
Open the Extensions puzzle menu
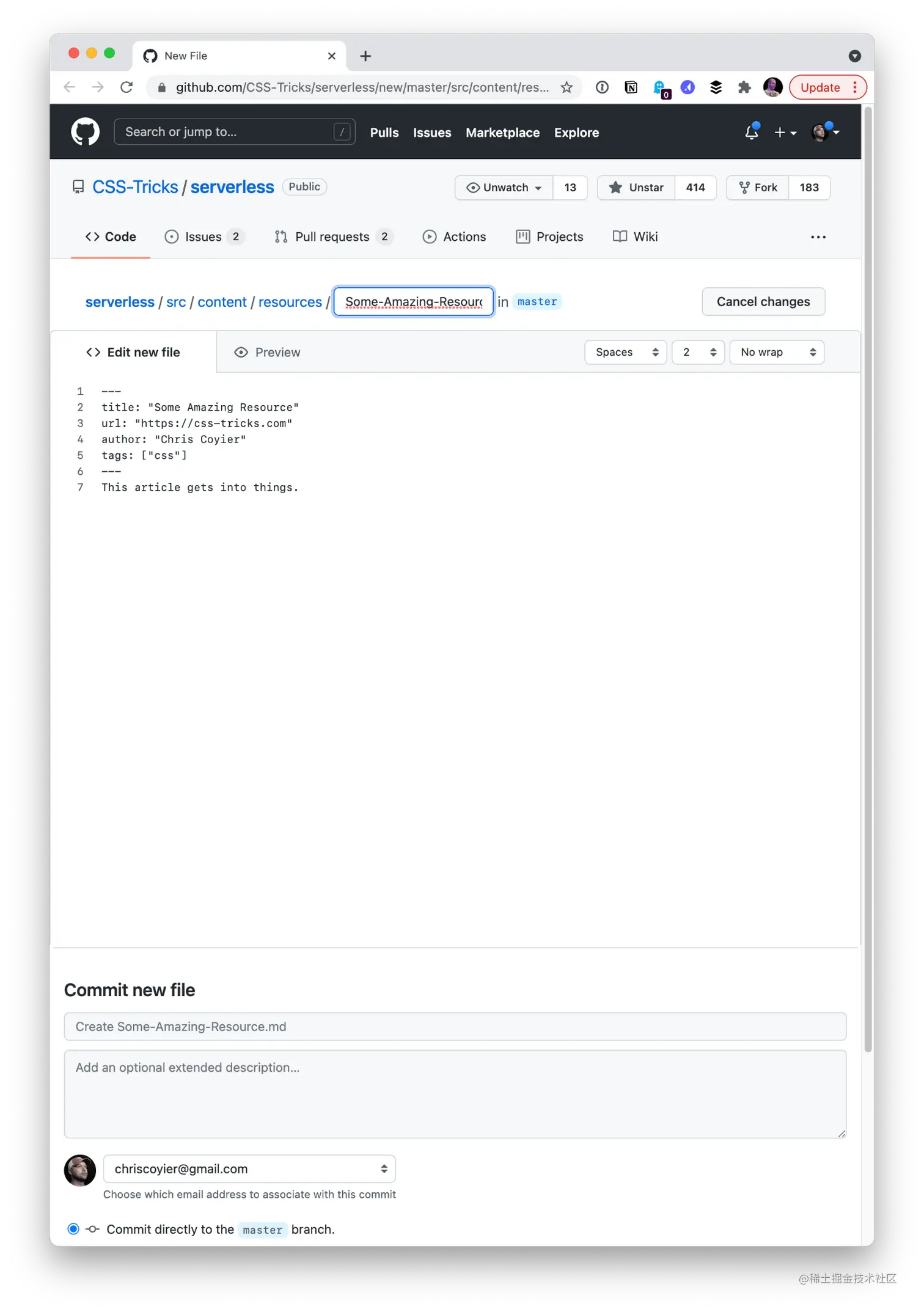click(744, 87)
